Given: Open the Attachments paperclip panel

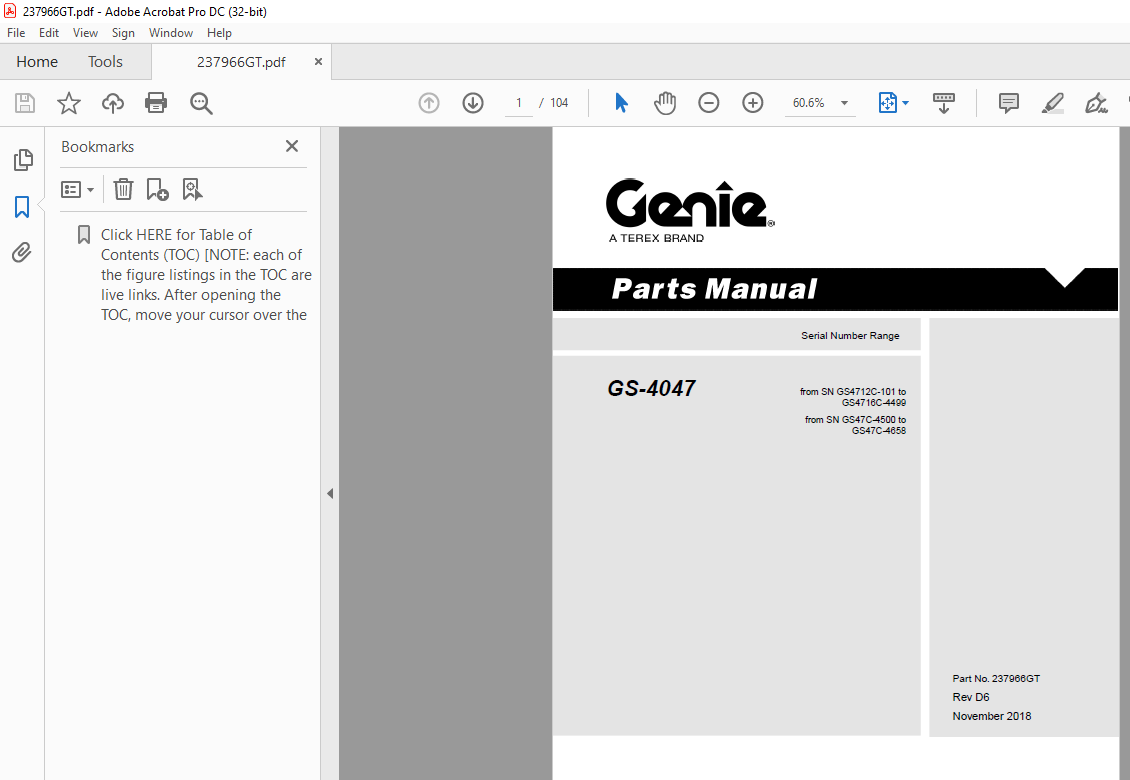Looking at the screenshot, I should point(22,252).
